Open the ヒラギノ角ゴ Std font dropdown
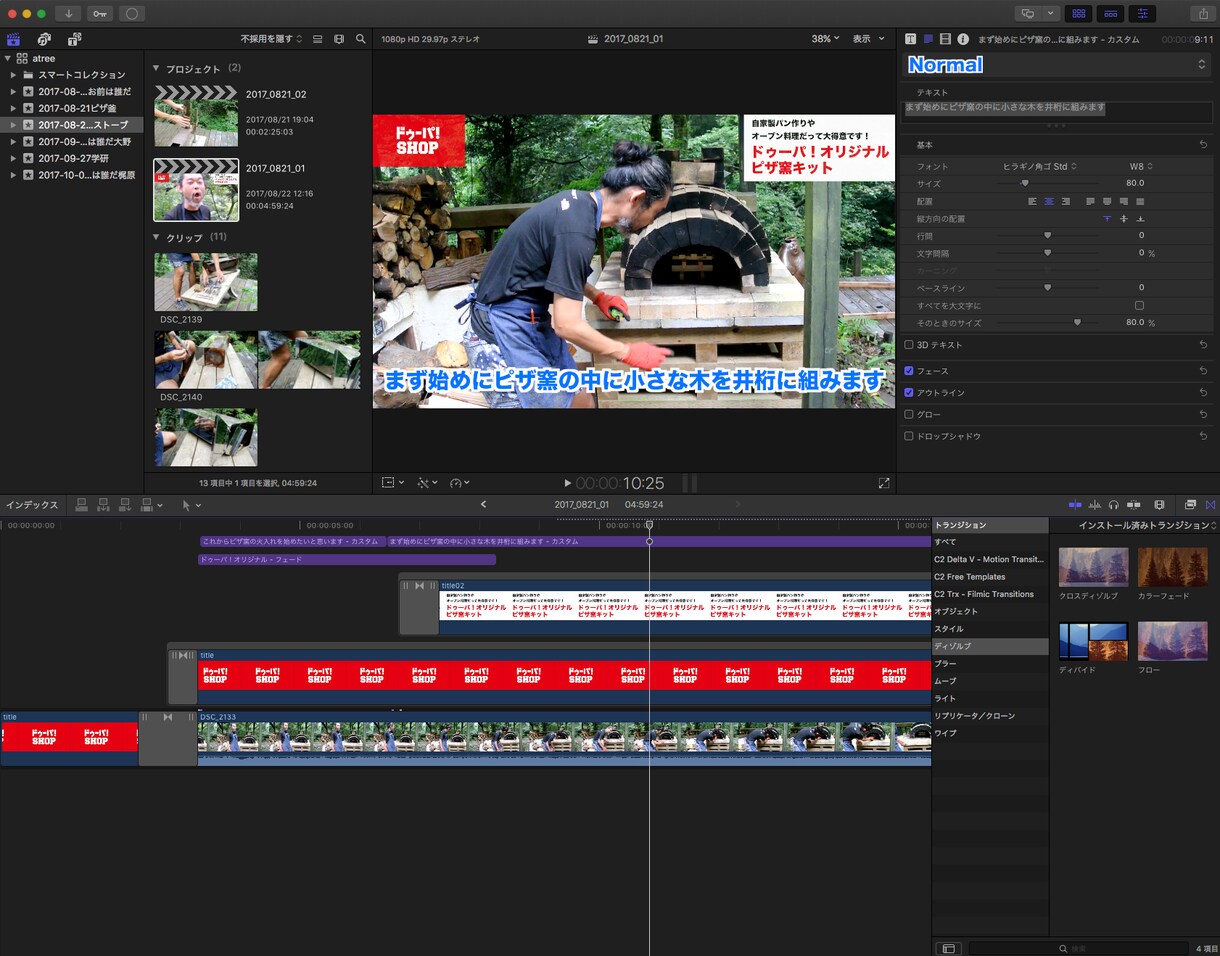The image size is (1220, 956). (x=1040, y=166)
